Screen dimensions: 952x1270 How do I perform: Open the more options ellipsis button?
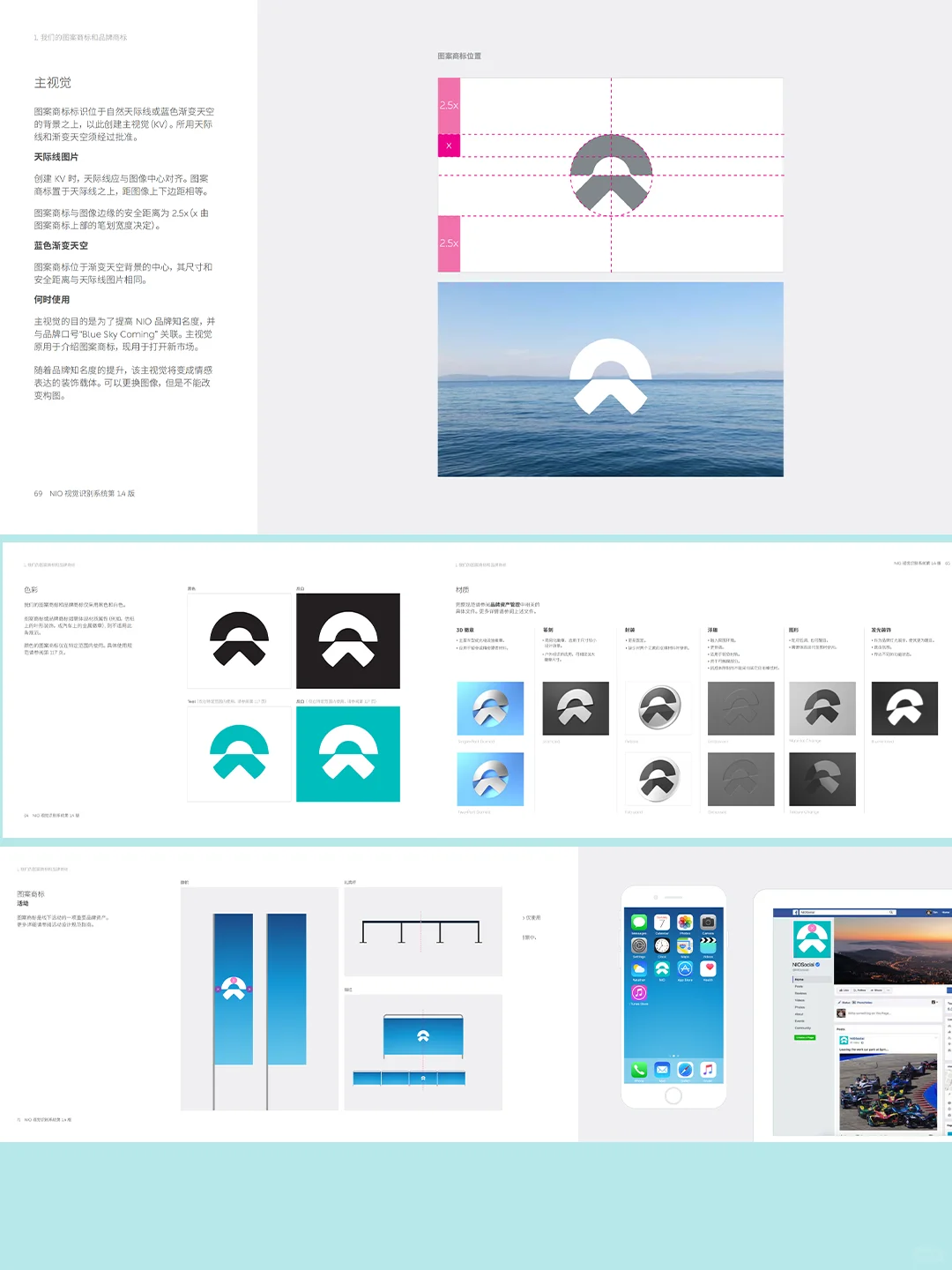889,990
